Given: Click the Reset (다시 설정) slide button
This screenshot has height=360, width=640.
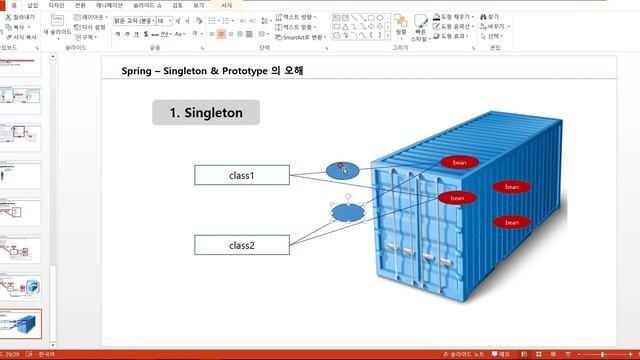Looking at the screenshot, I should coord(90,27).
